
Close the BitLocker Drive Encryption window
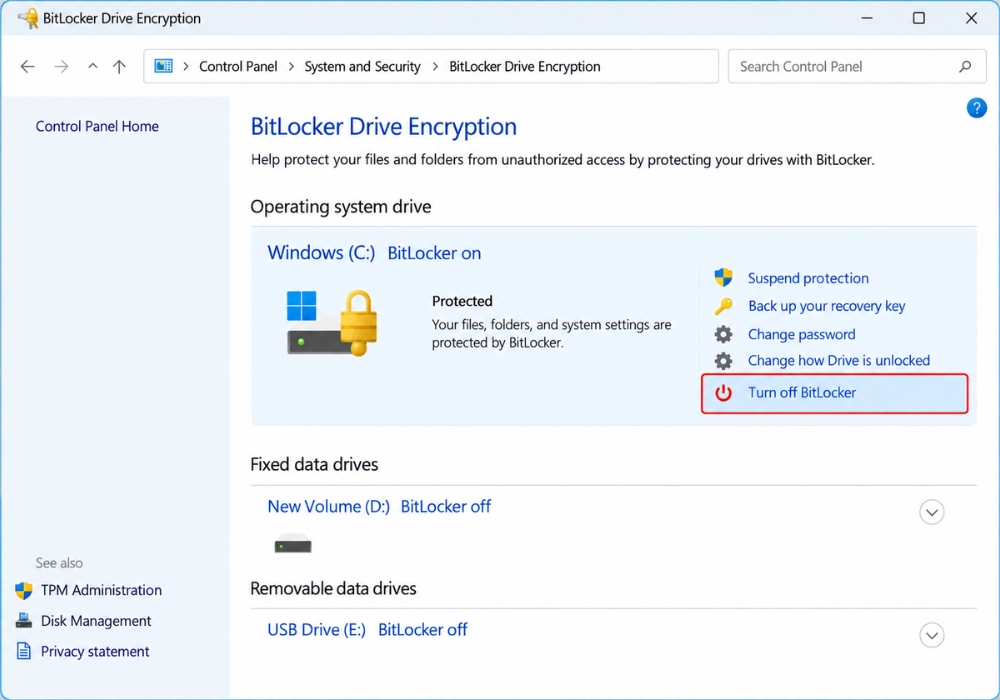971,18
